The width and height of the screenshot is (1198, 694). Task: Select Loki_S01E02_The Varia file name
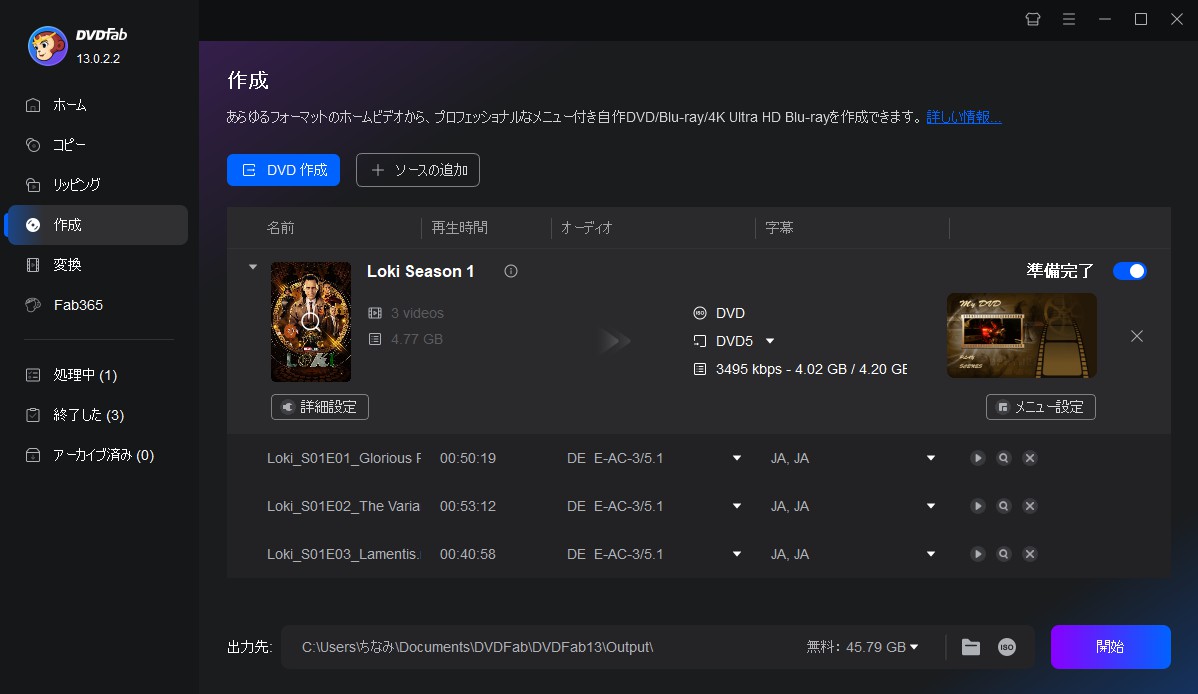click(x=343, y=506)
